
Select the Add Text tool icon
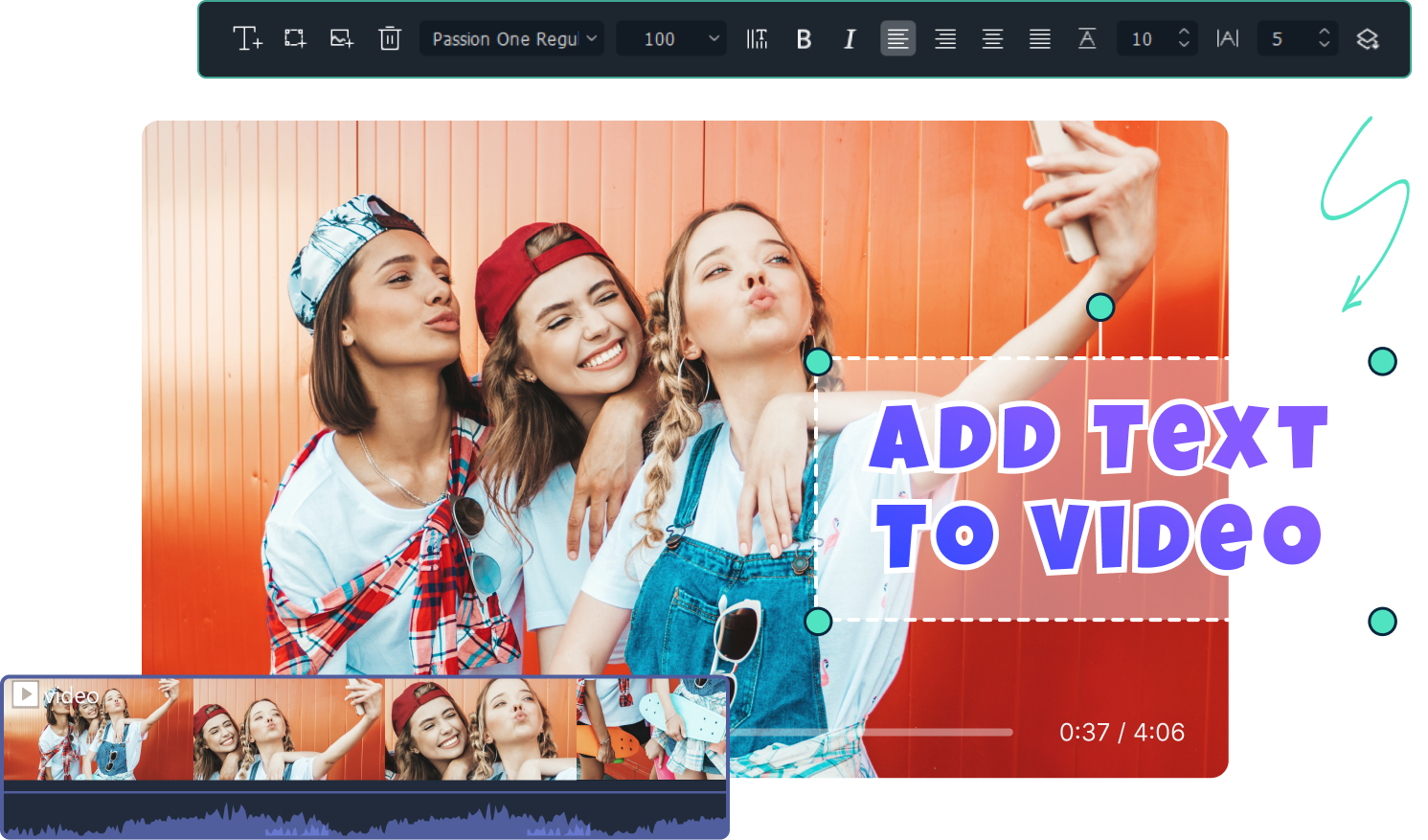pyautogui.click(x=247, y=38)
